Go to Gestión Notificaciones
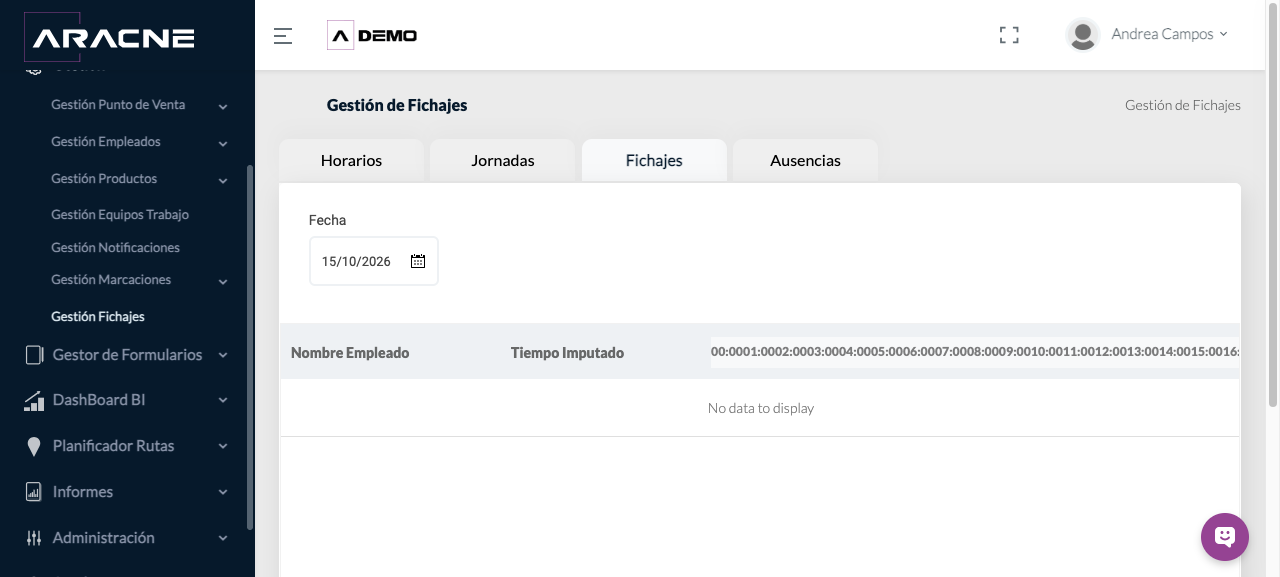 click(x=115, y=248)
